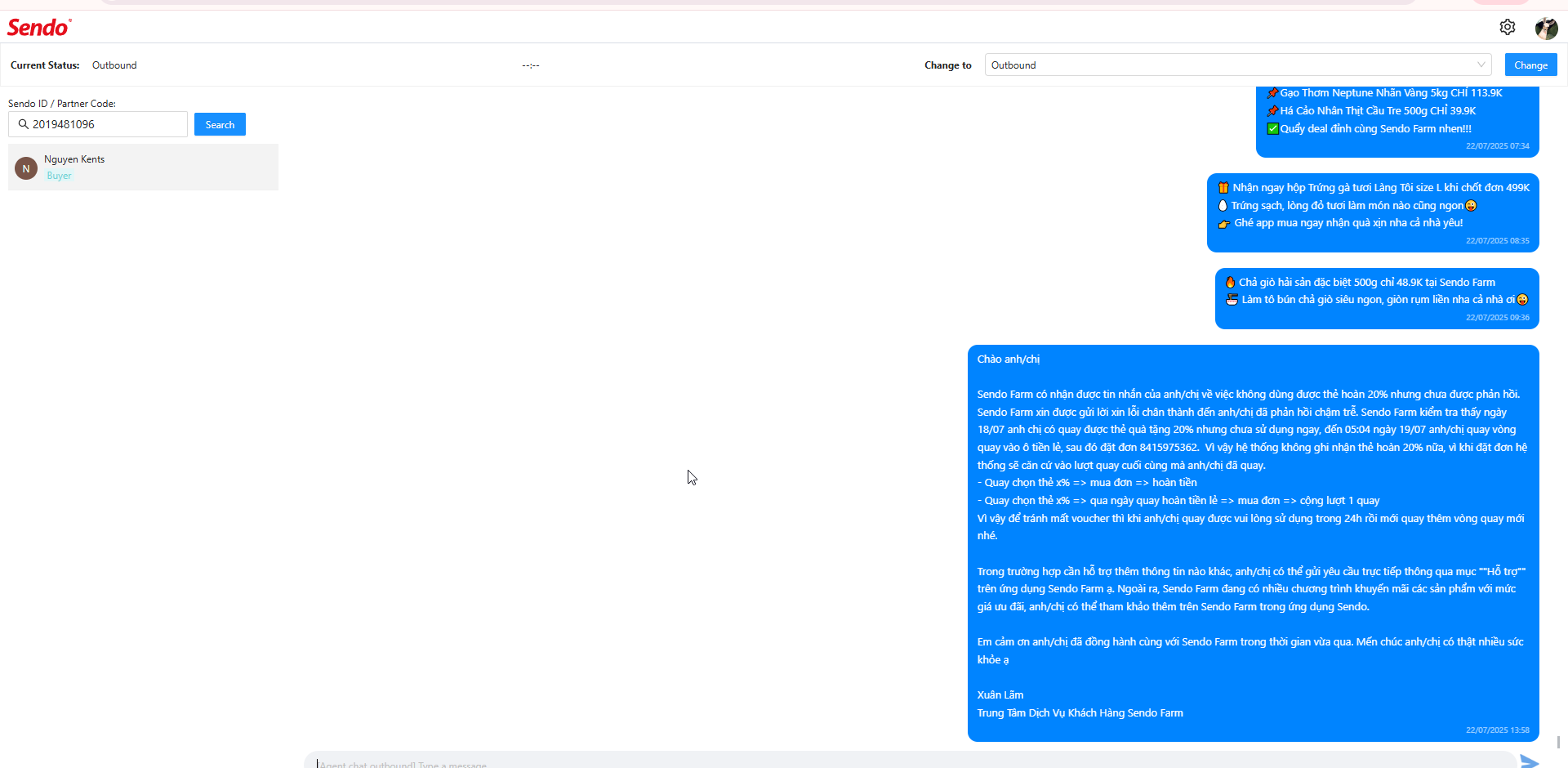
Task: Click Trung Tâm Dịch Vụ Khách Hàng line
Action: coord(1080,713)
